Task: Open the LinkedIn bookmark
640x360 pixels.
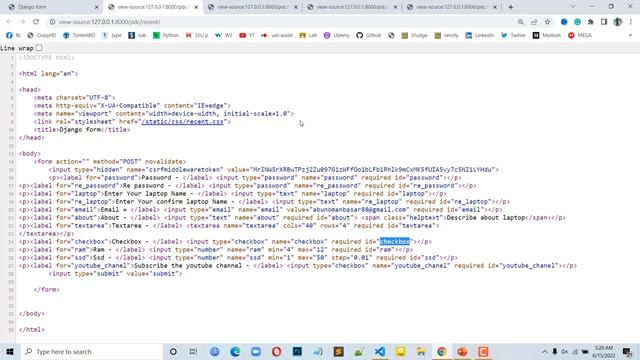Action: coord(480,36)
